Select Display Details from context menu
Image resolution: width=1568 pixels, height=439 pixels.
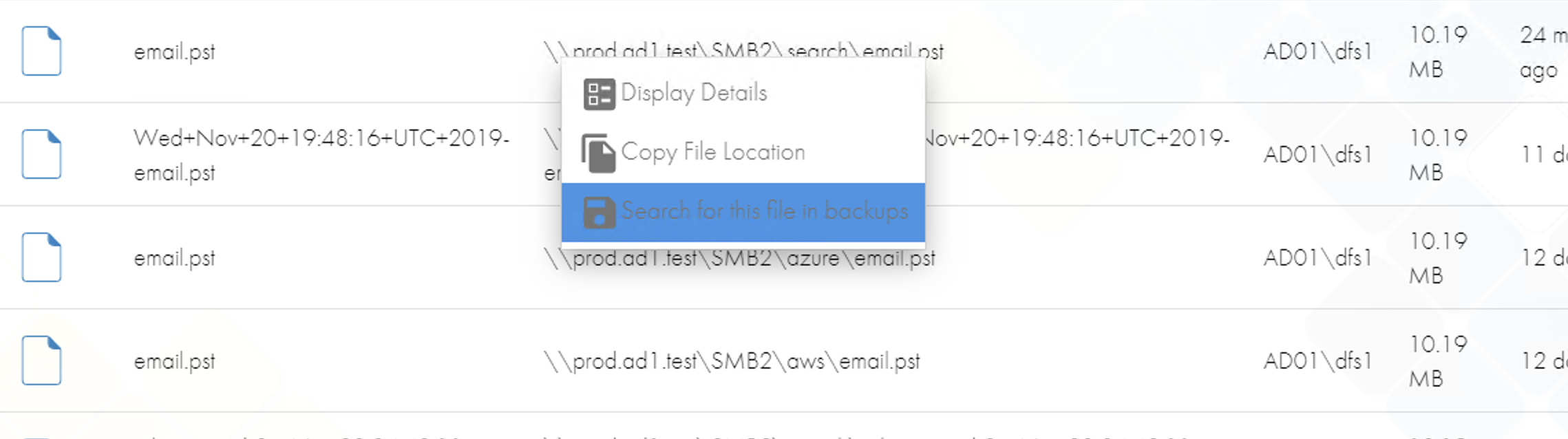[743, 94]
